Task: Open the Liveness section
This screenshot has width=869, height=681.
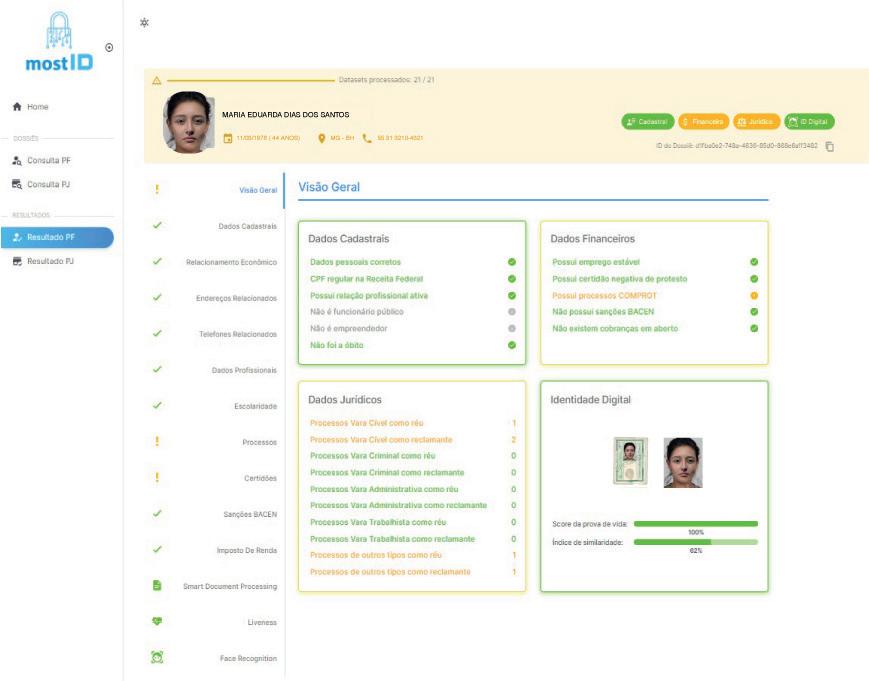Action: pos(262,623)
